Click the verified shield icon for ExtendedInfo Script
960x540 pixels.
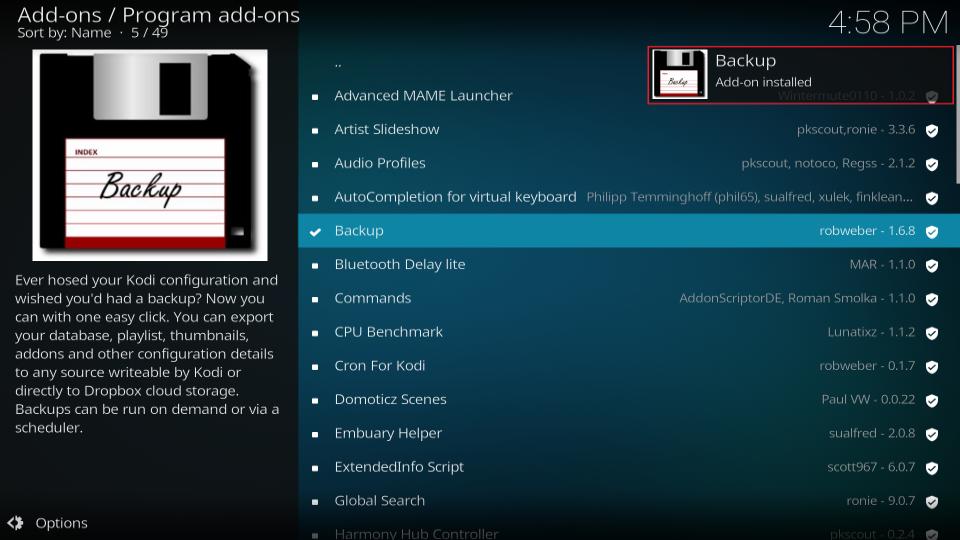932,468
